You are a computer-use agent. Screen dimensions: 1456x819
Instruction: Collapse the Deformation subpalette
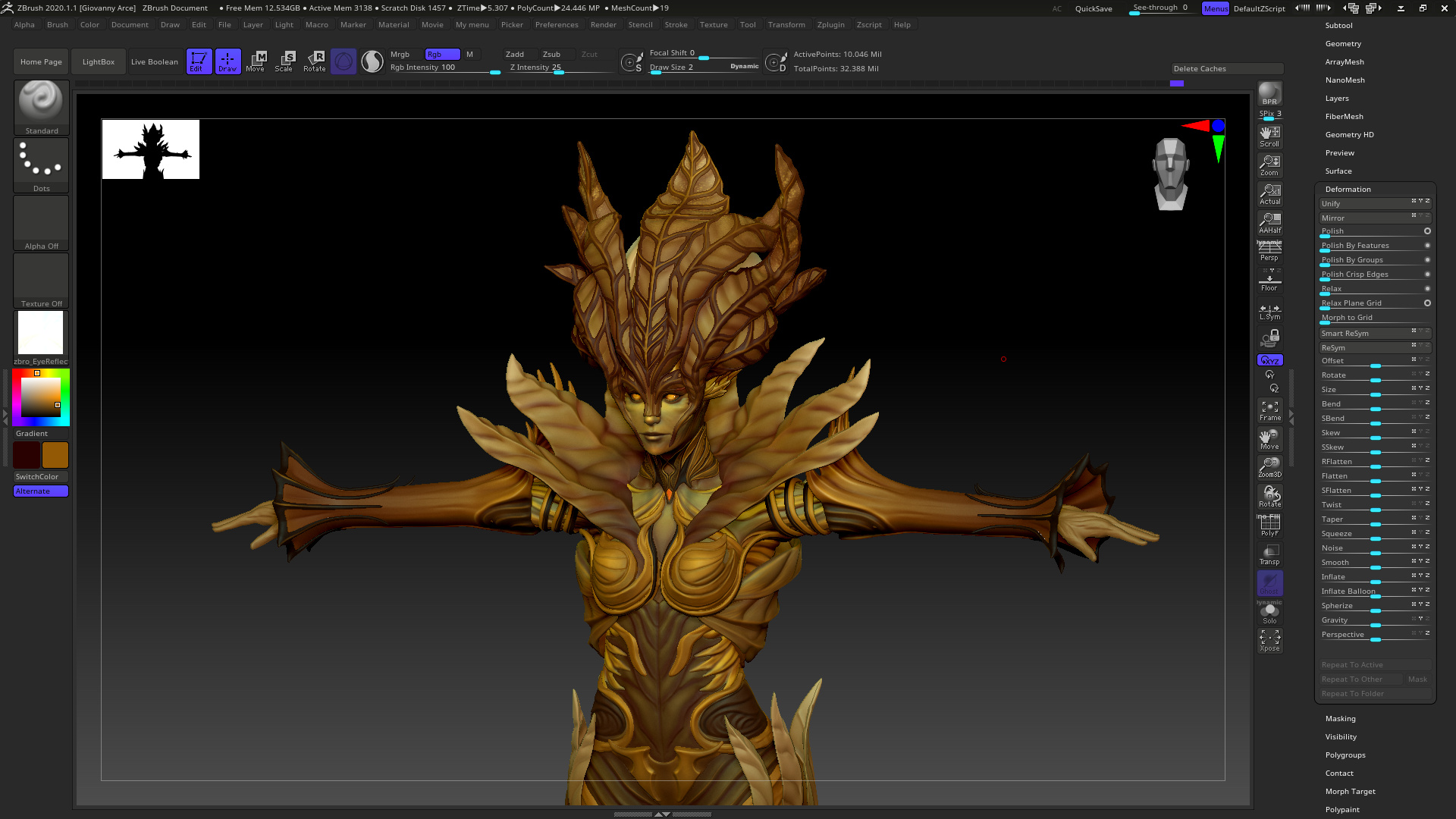[1348, 189]
